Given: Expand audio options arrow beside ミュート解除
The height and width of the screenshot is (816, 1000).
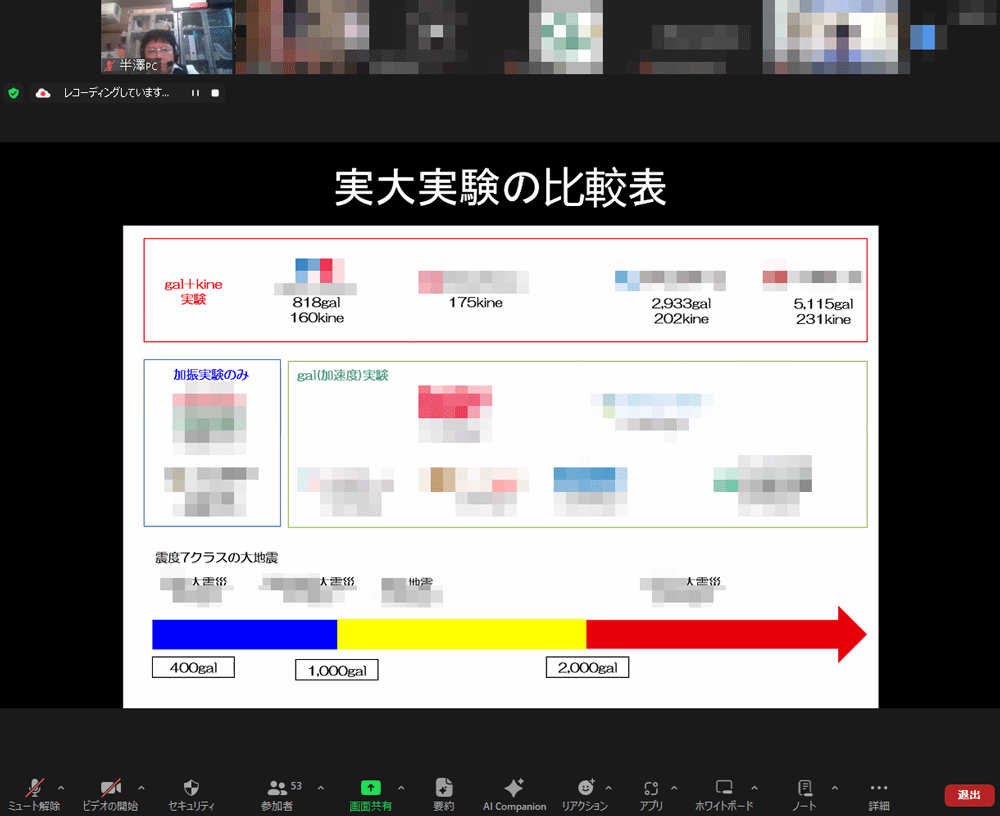Looking at the screenshot, I should (62, 787).
